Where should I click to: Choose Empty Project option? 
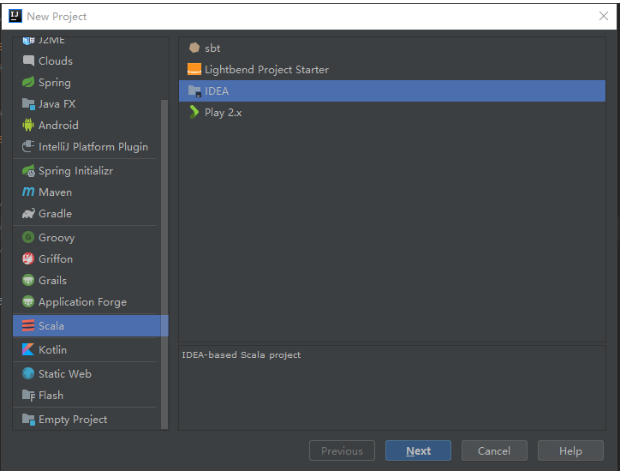pos(86,419)
